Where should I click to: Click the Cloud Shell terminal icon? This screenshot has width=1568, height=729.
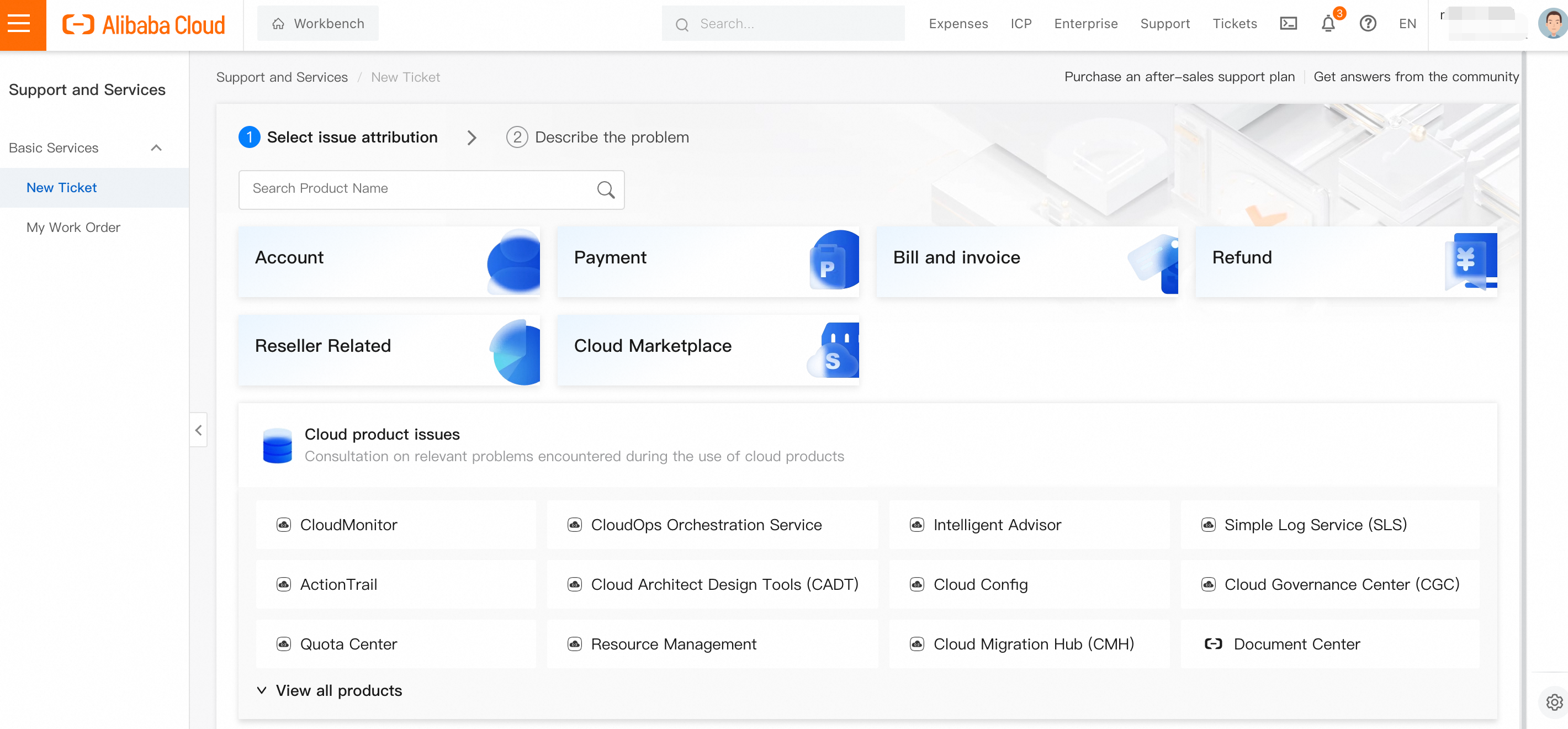[1288, 24]
